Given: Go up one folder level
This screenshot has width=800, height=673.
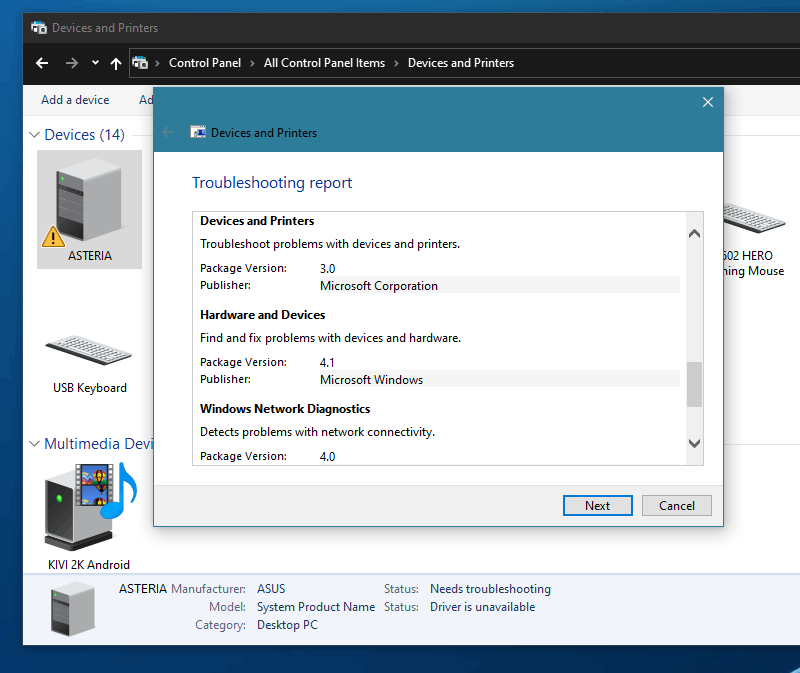Looking at the screenshot, I should [116, 63].
